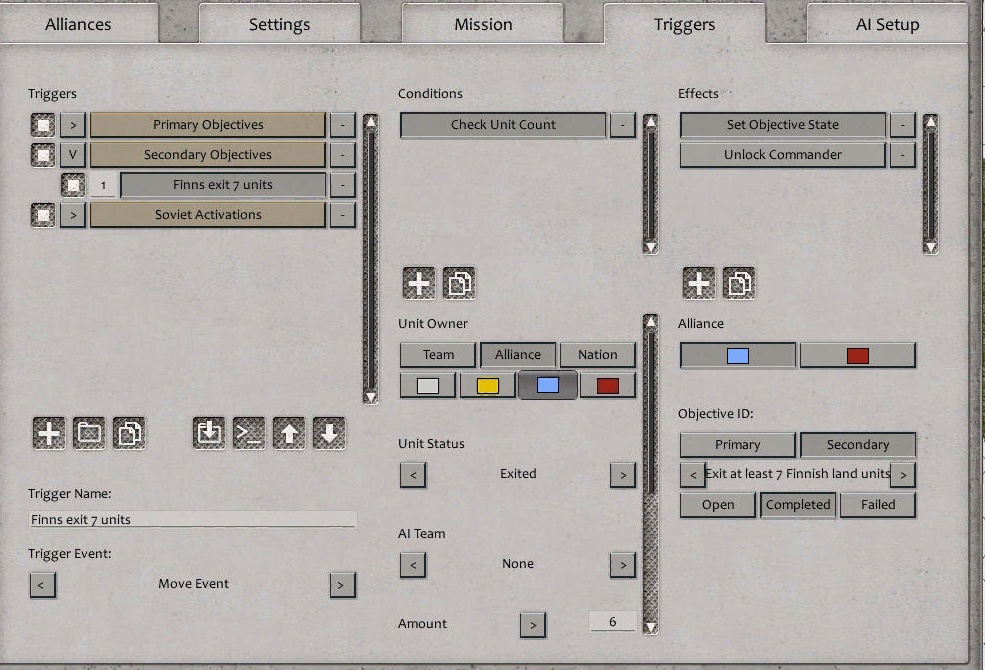Move the selected trigger up

292,432
